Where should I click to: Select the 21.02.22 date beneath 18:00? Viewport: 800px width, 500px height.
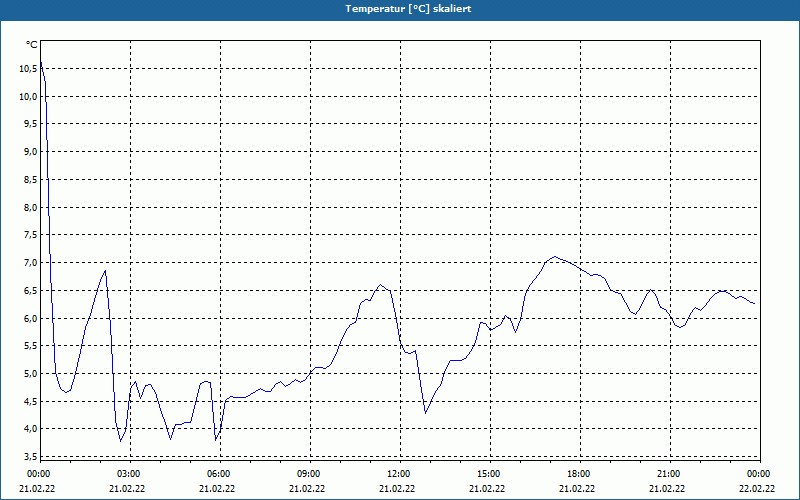577,489
